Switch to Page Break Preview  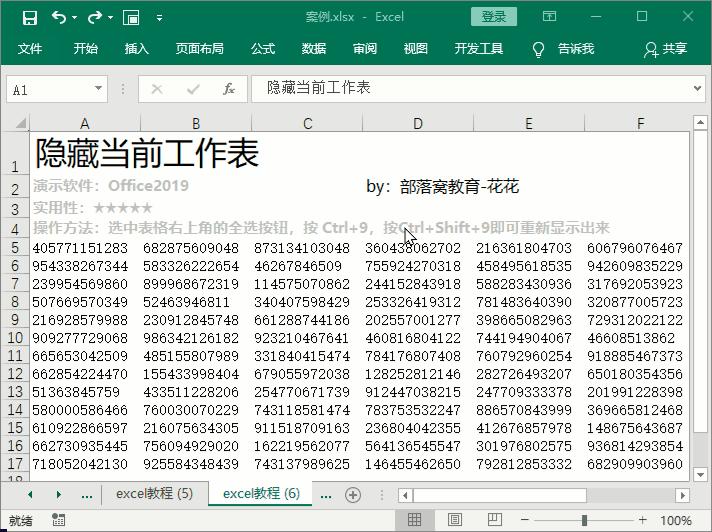(495, 520)
